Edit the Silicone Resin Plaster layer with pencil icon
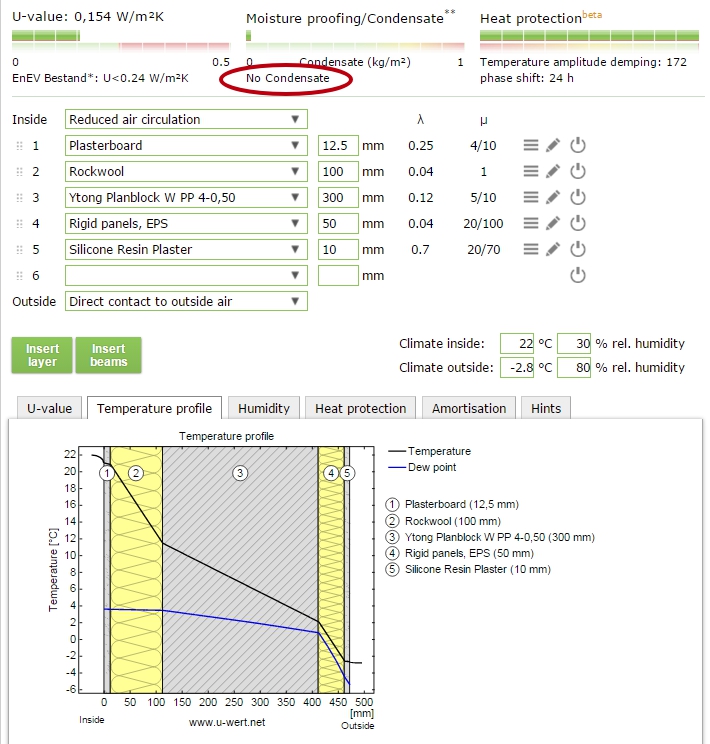 pyautogui.click(x=553, y=250)
